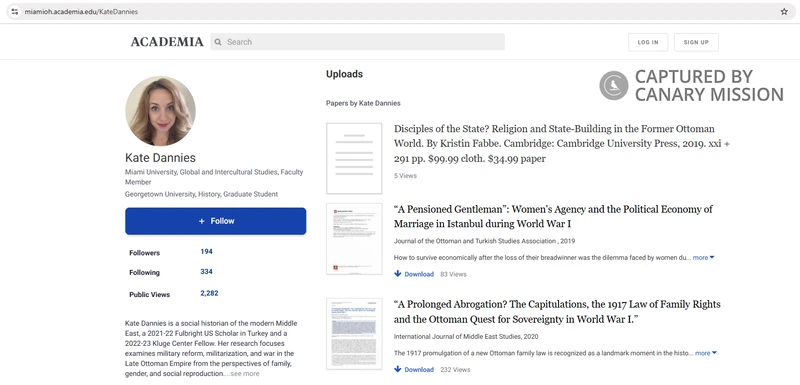Open thumbnail of A Prolonged Abrogation paper

coord(354,334)
